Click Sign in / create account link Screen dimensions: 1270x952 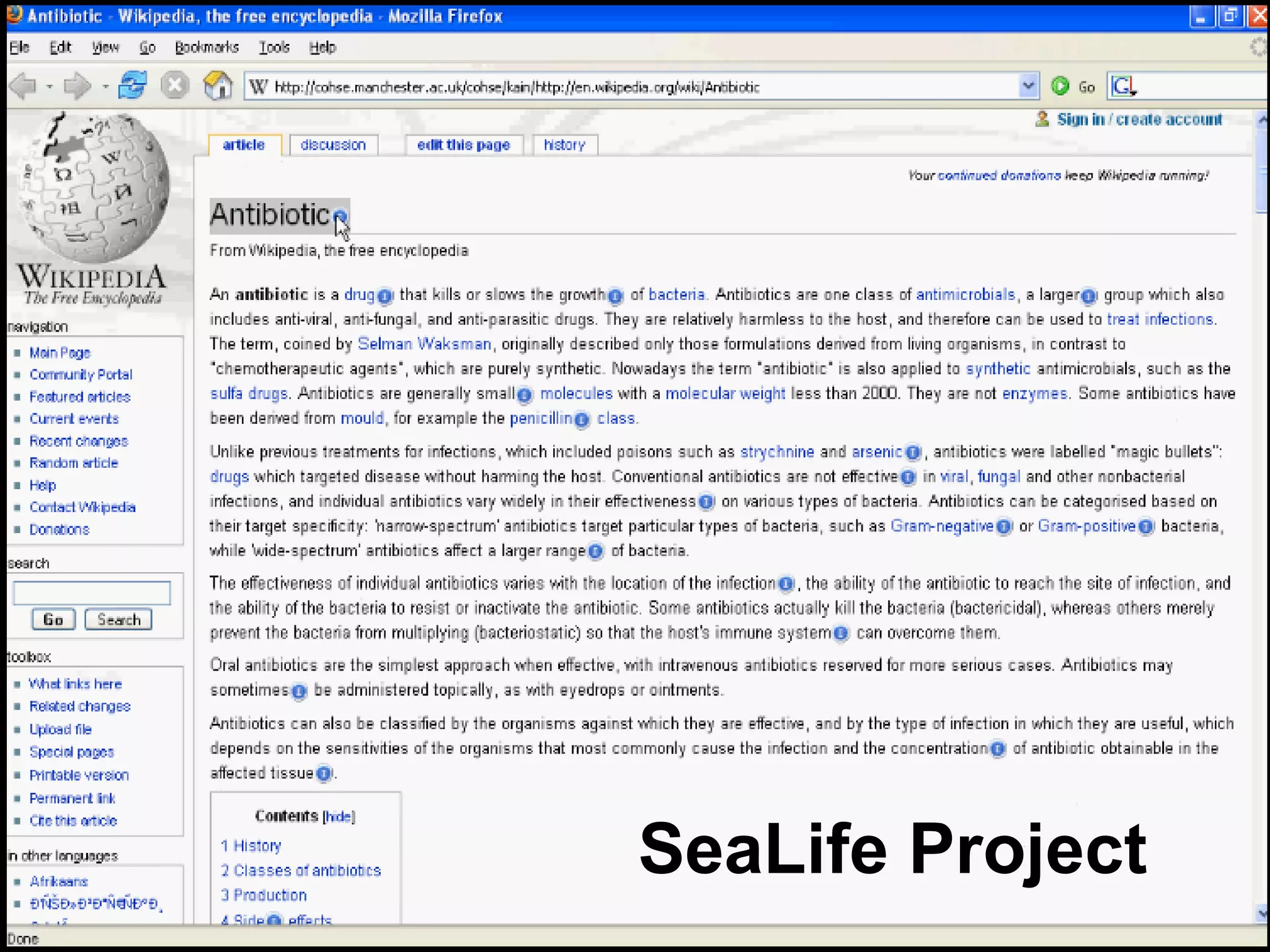(x=1139, y=119)
